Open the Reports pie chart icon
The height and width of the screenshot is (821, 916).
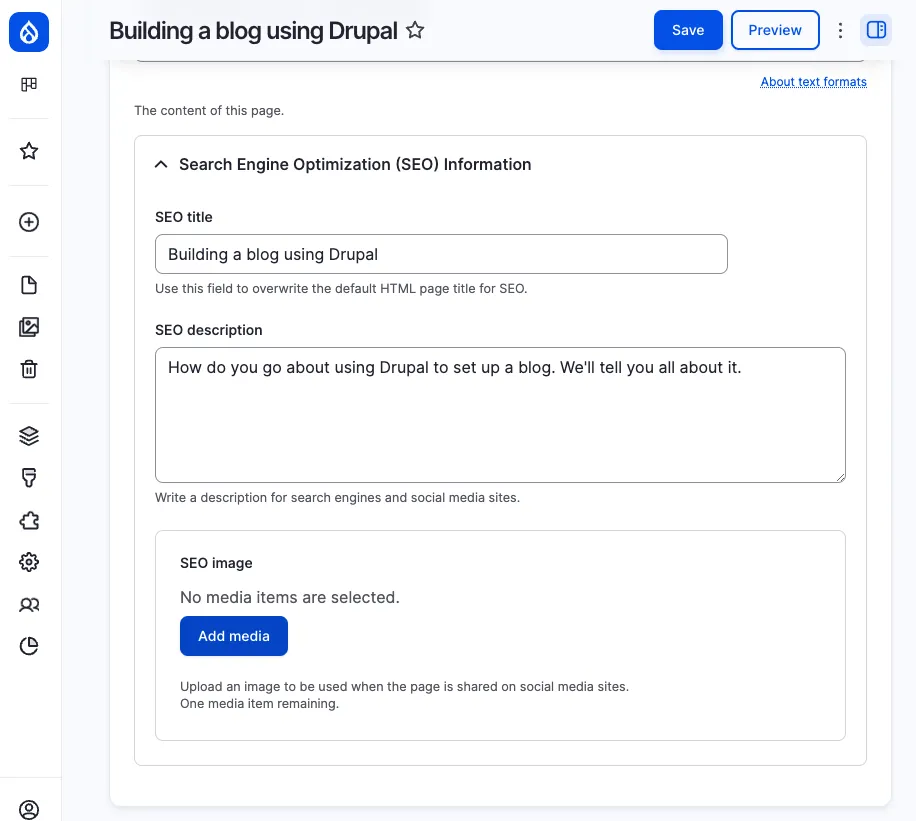[x=28, y=646]
